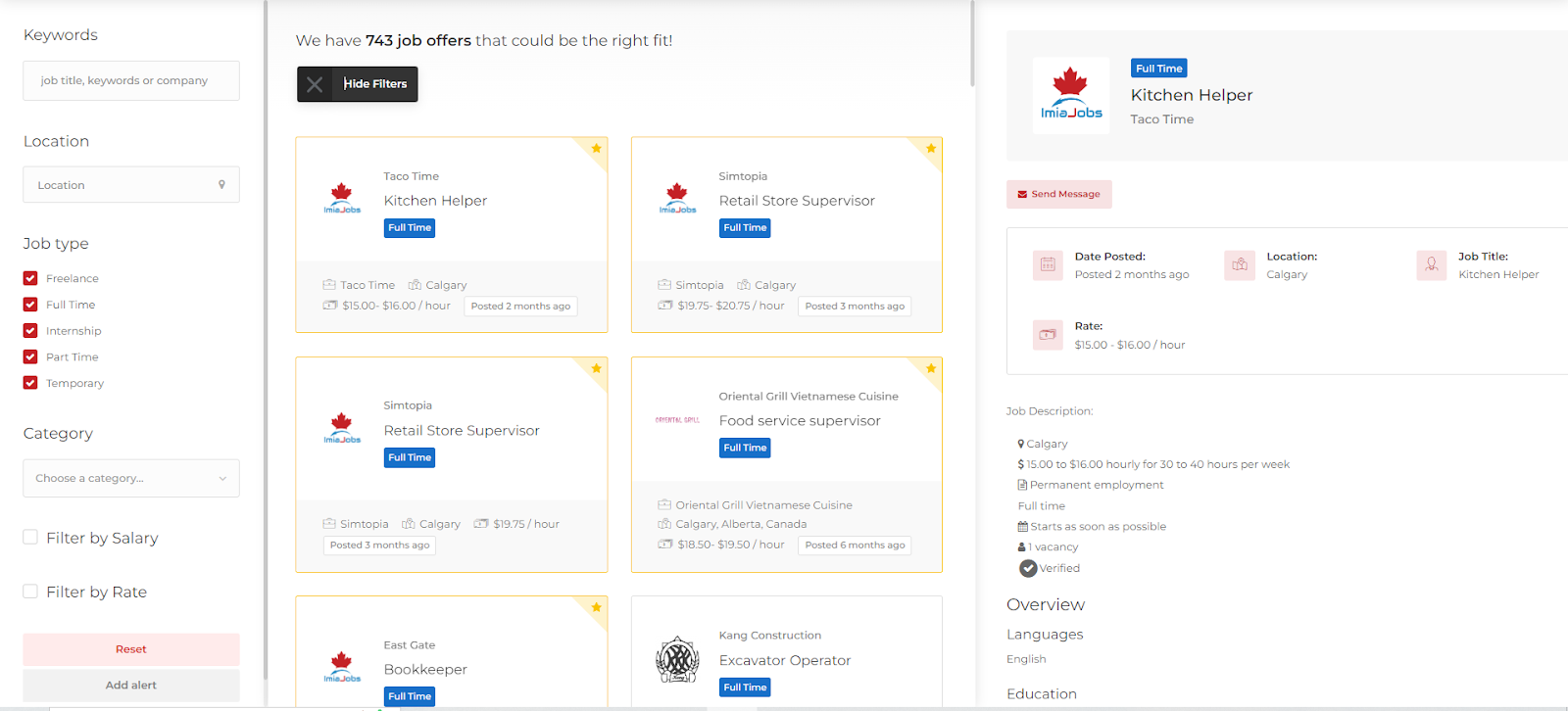Click the job list vertical scrollbar
The height and width of the screenshot is (711, 1568).
tap(972, 44)
